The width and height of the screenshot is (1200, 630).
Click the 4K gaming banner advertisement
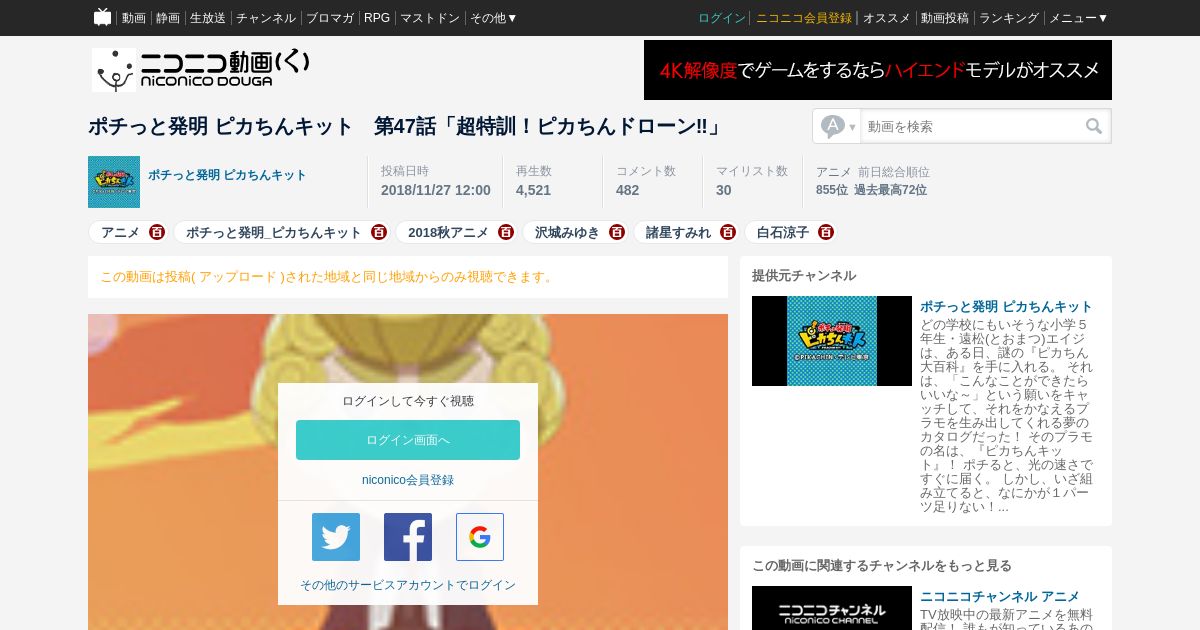click(878, 70)
